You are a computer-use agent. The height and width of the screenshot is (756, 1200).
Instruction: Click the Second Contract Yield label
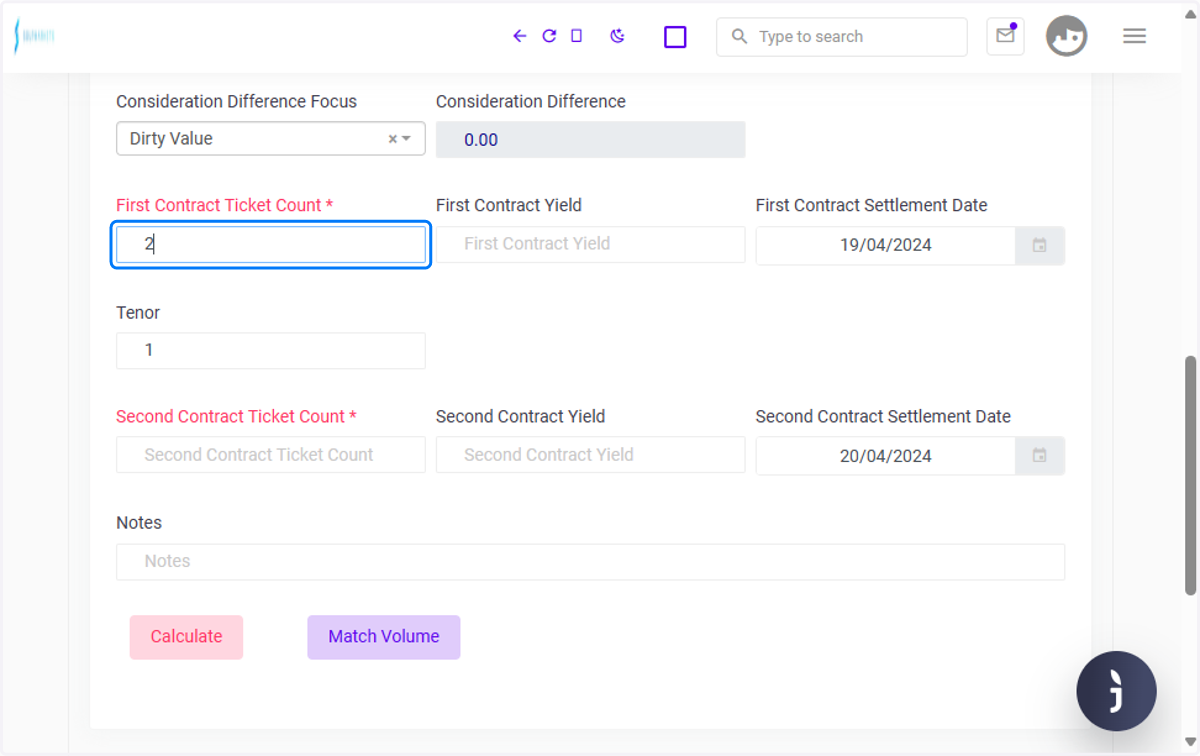tap(520, 417)
